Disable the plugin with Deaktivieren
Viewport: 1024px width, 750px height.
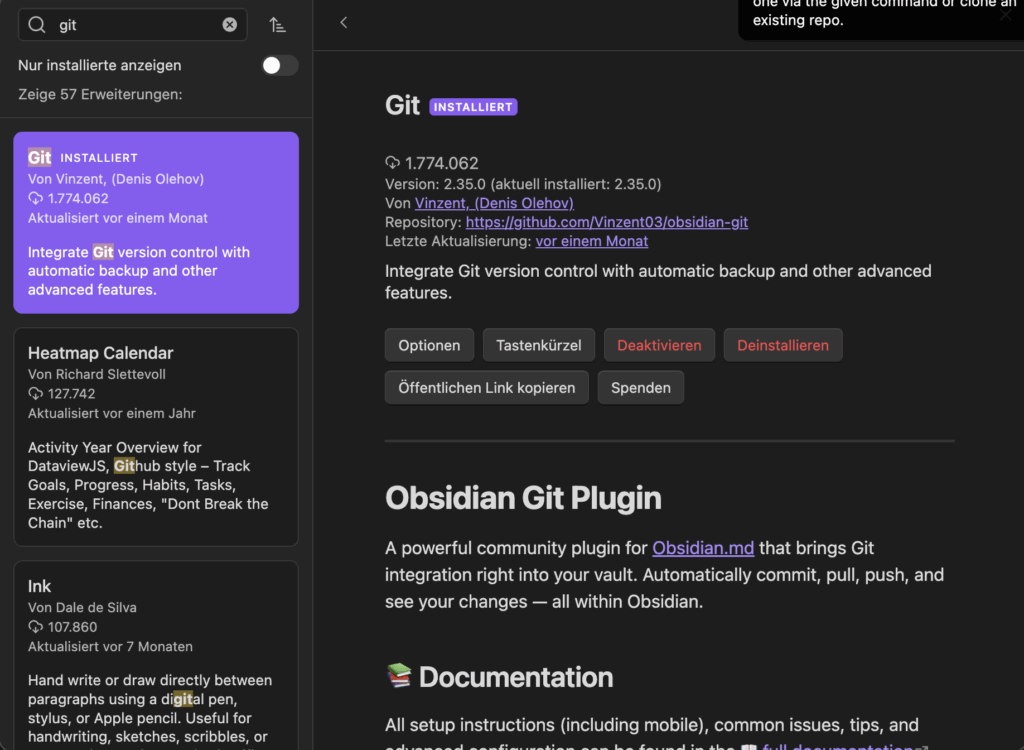pos(659,345)
